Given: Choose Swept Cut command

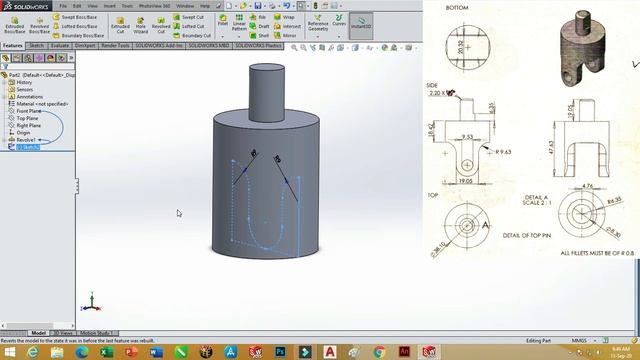Looking at the screenshot, I should (x=189, y=17).
